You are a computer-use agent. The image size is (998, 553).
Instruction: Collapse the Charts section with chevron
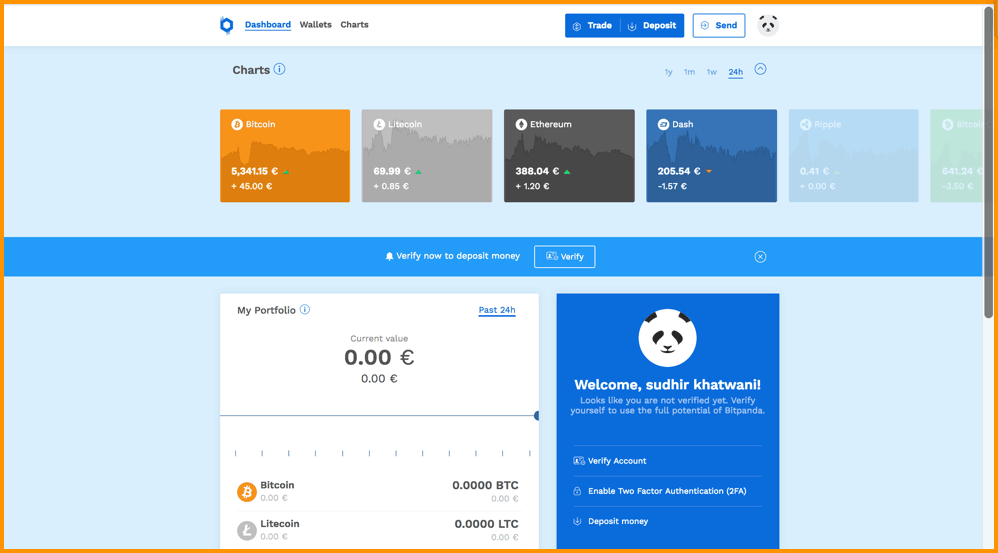click(x=761, y=69)
